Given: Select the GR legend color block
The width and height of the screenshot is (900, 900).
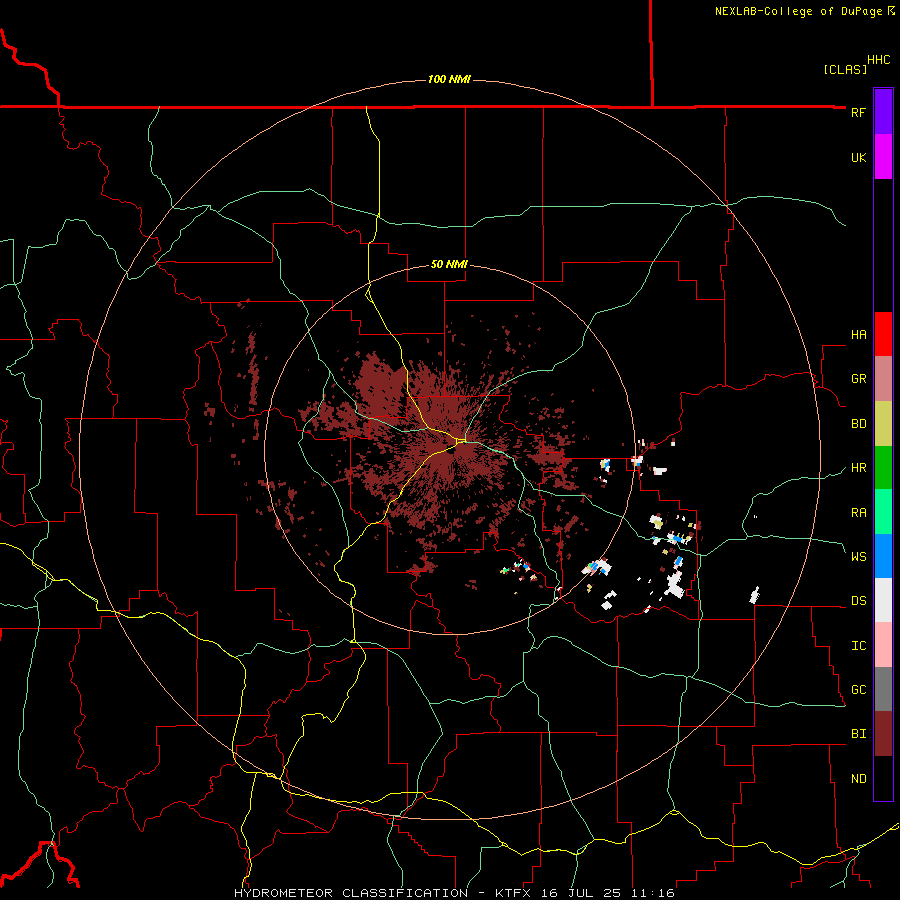Looking at the screenshot, I should [883, 379].
